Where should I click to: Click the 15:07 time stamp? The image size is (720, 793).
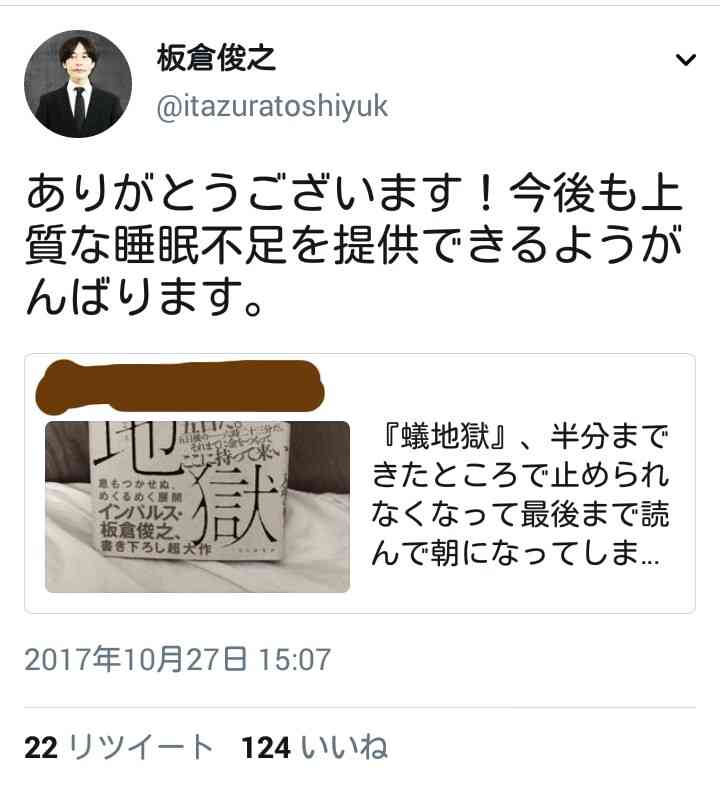pyautogui.click(x=295, y=660)
